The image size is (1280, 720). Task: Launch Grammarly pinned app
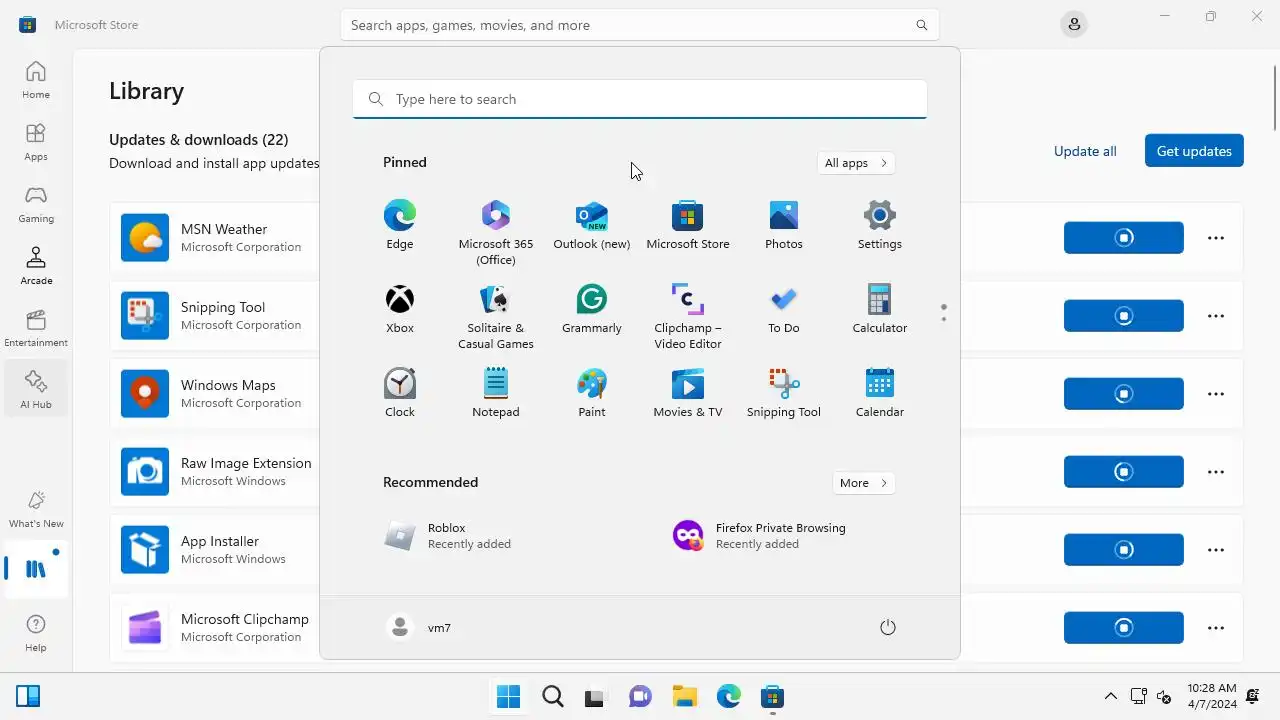point(591,309)
